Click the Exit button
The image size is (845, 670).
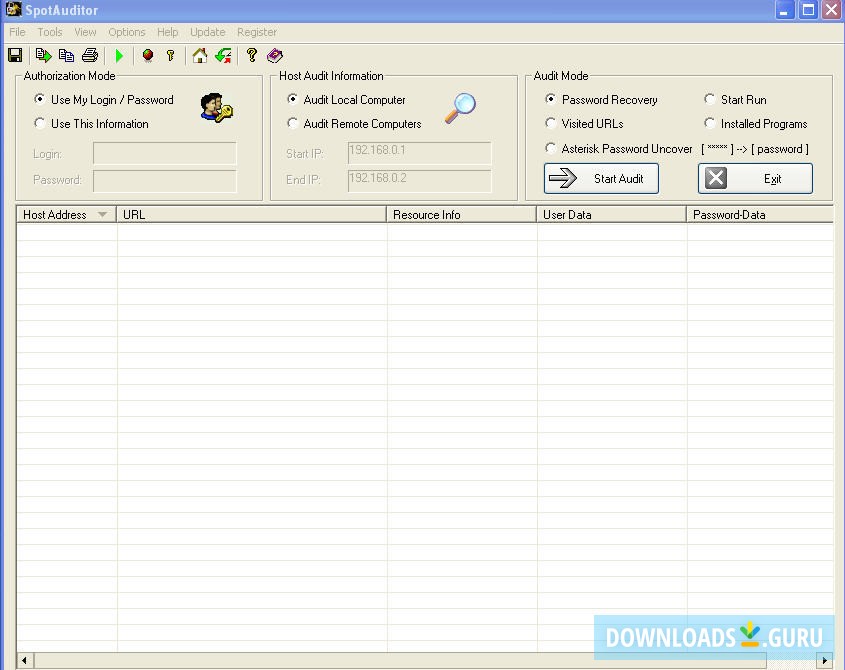755,178
